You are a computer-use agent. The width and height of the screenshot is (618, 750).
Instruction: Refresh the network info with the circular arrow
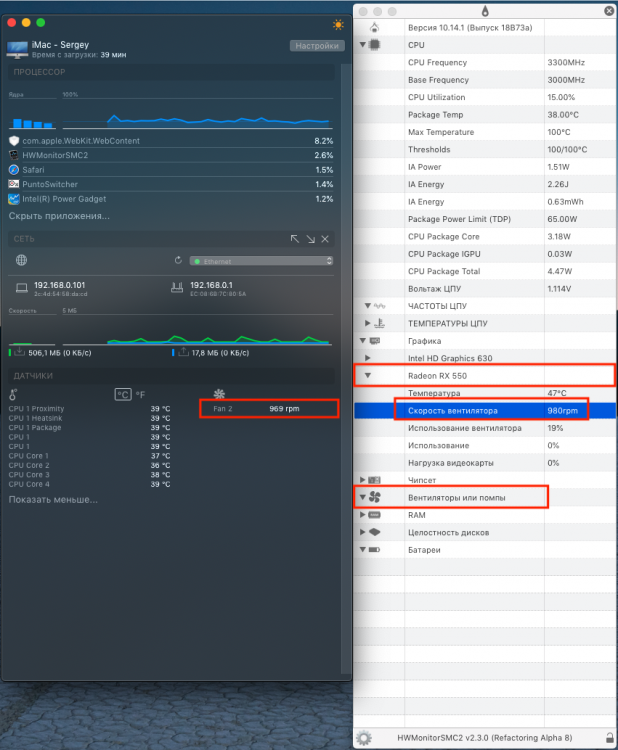click(x=178, y=260)
